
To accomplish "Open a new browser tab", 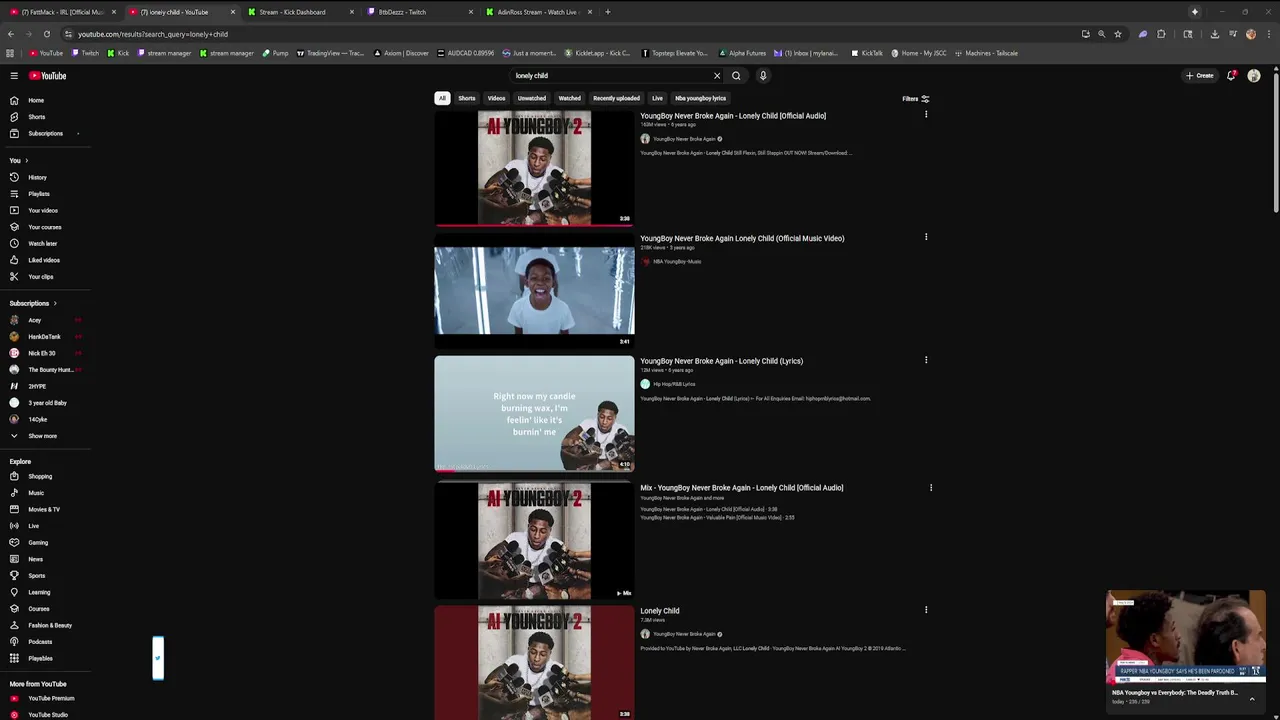I will coord(607,12).
